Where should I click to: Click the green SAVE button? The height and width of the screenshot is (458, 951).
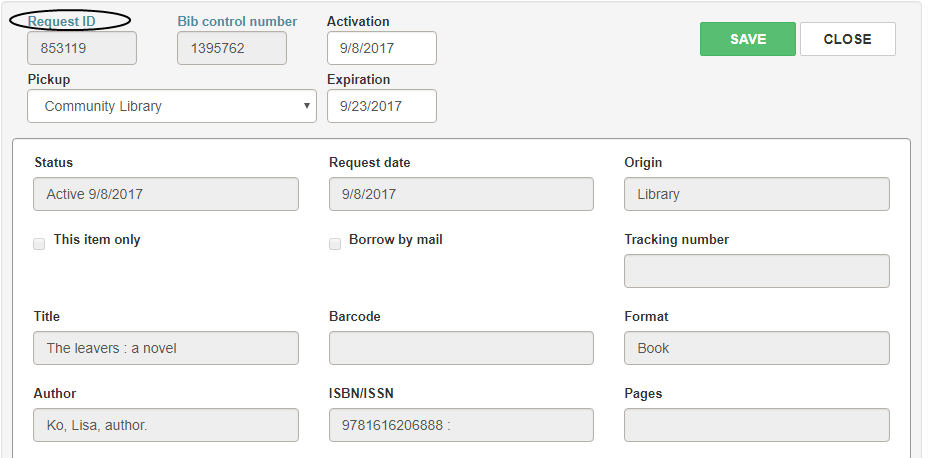point(748,39)
